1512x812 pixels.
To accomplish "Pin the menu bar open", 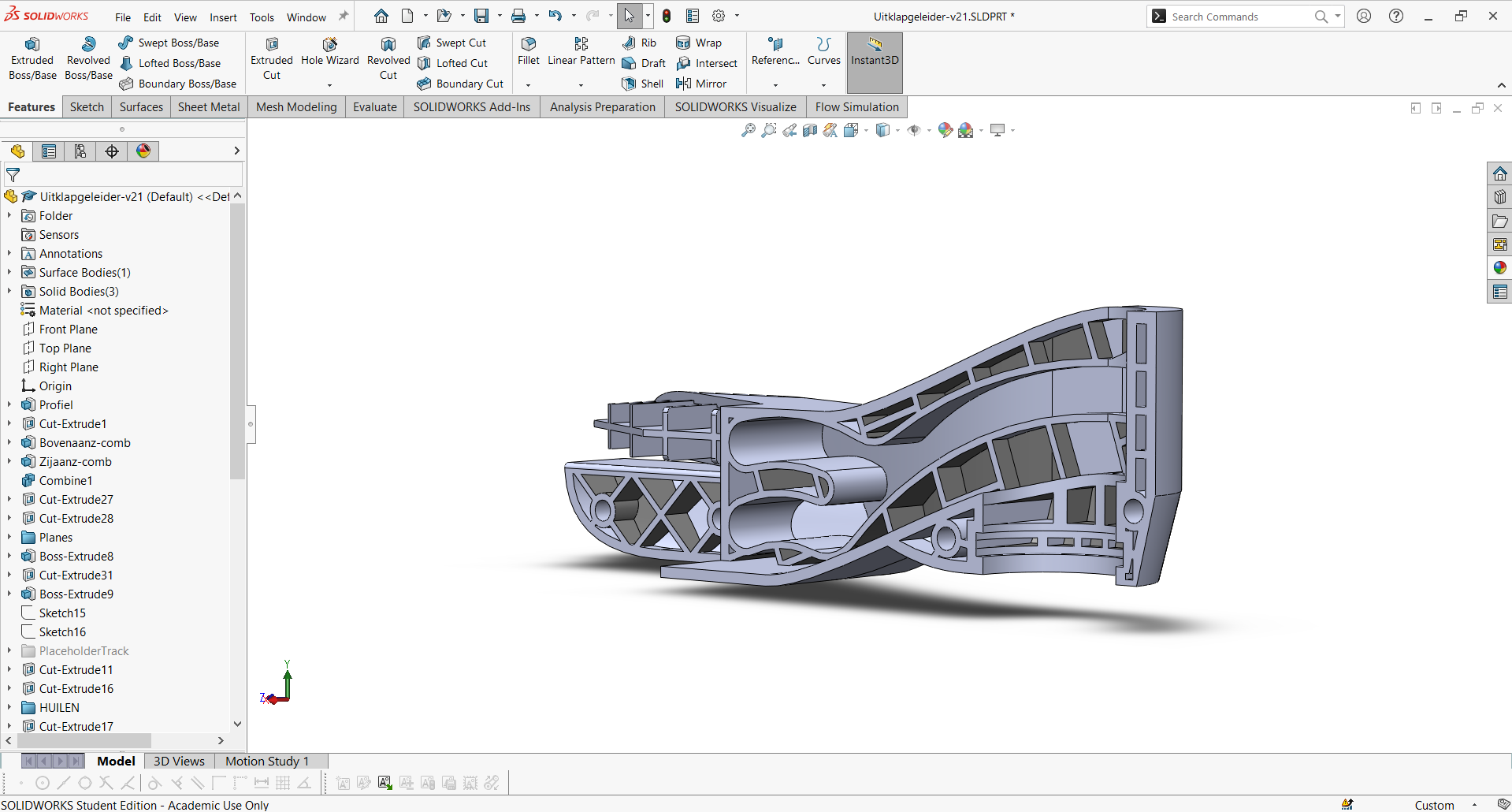I will [344, 17].
